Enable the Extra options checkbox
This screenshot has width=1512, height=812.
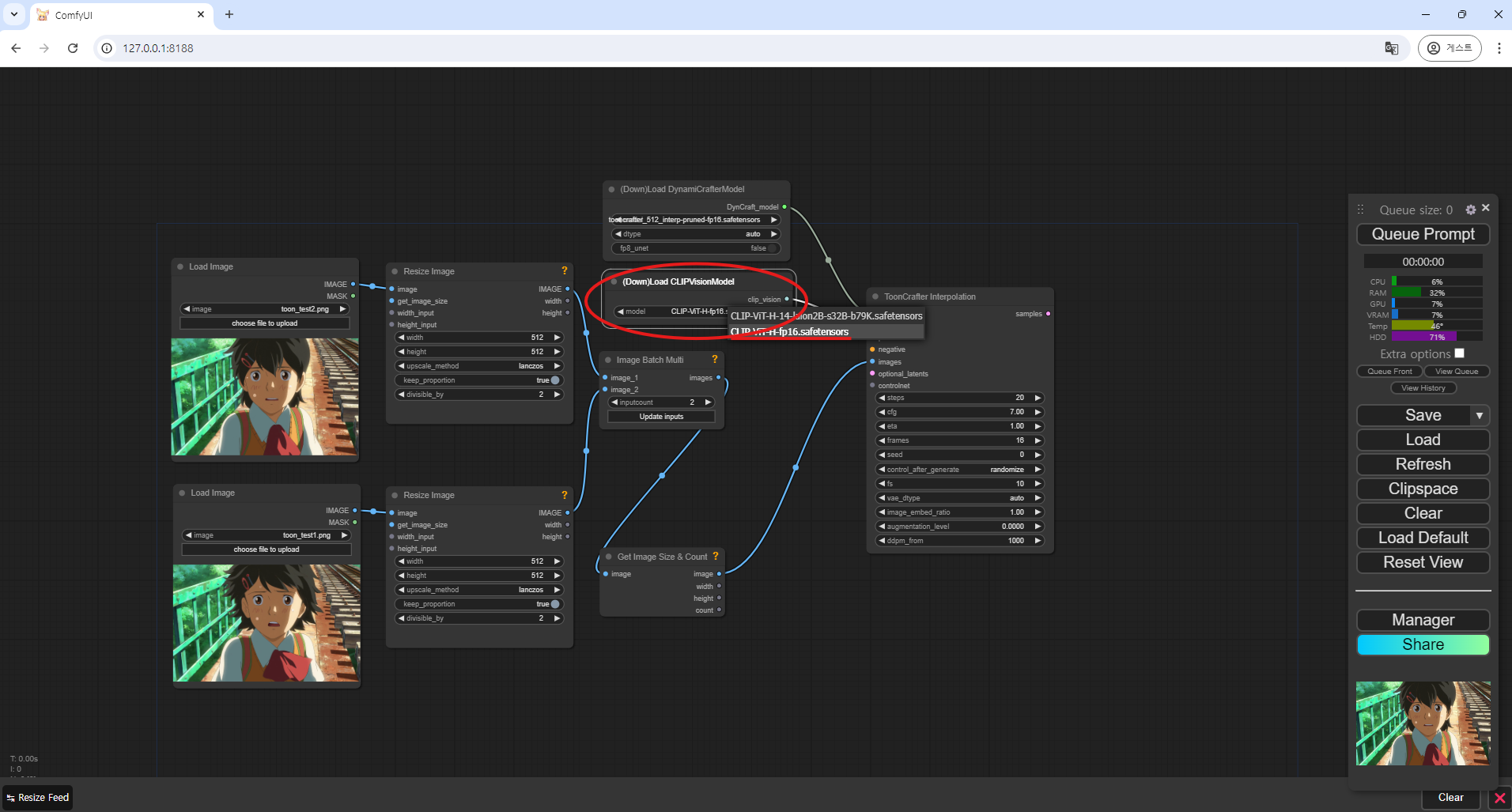(x=1459, y=353)
